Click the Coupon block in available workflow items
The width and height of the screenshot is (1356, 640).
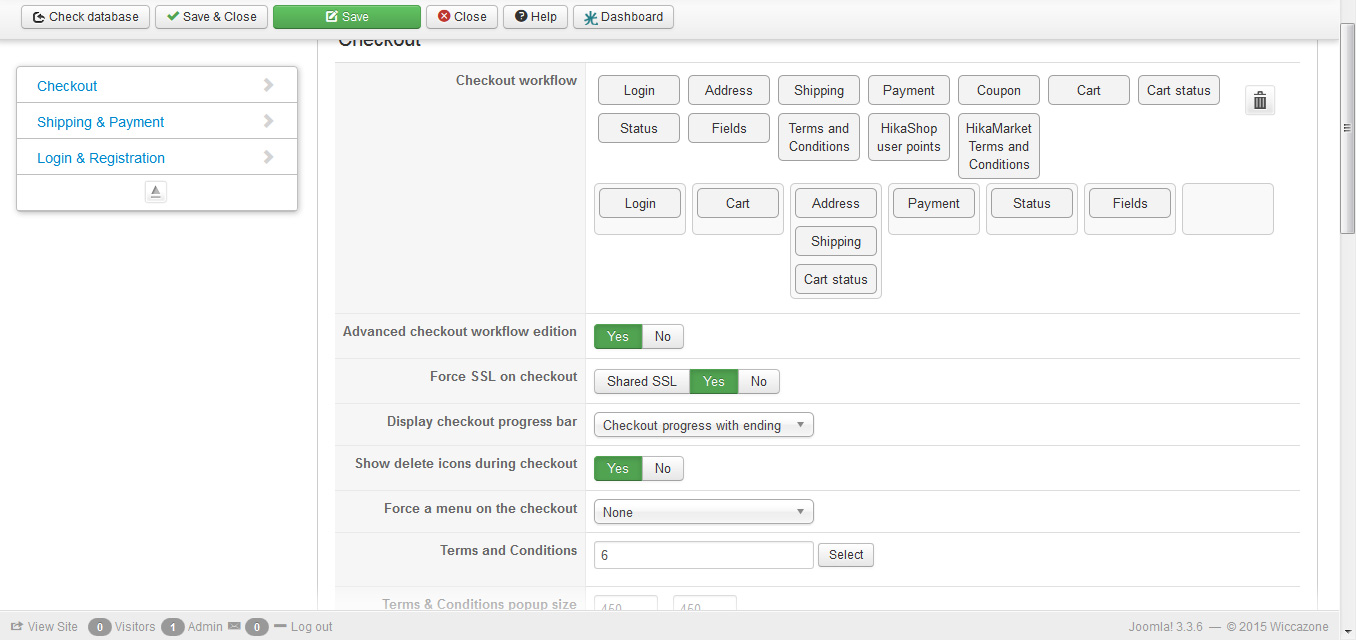click(998, 91)
